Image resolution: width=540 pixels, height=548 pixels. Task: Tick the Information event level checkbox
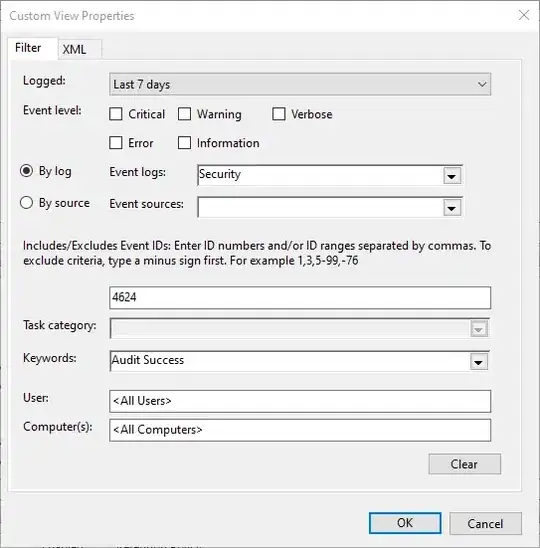click(184, 143)
